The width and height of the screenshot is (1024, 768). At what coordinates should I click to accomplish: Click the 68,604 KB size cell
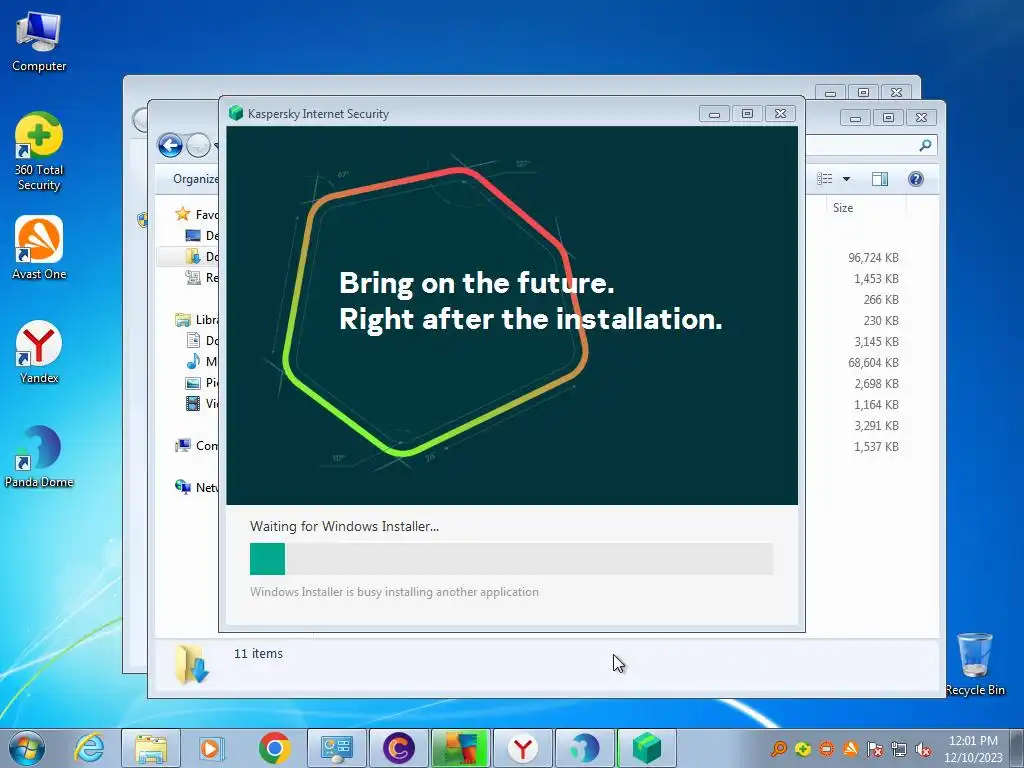[873, 362]
